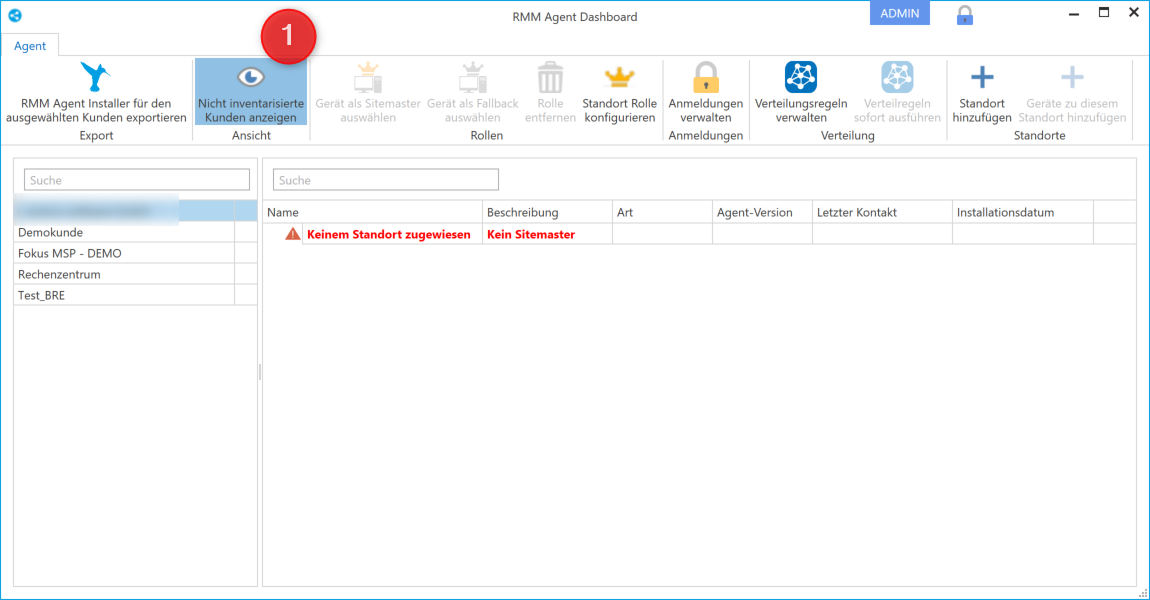This screenshot has height=600, width=1150.
Task: Click the ADMIN user badge
Action: click(900, 13)
